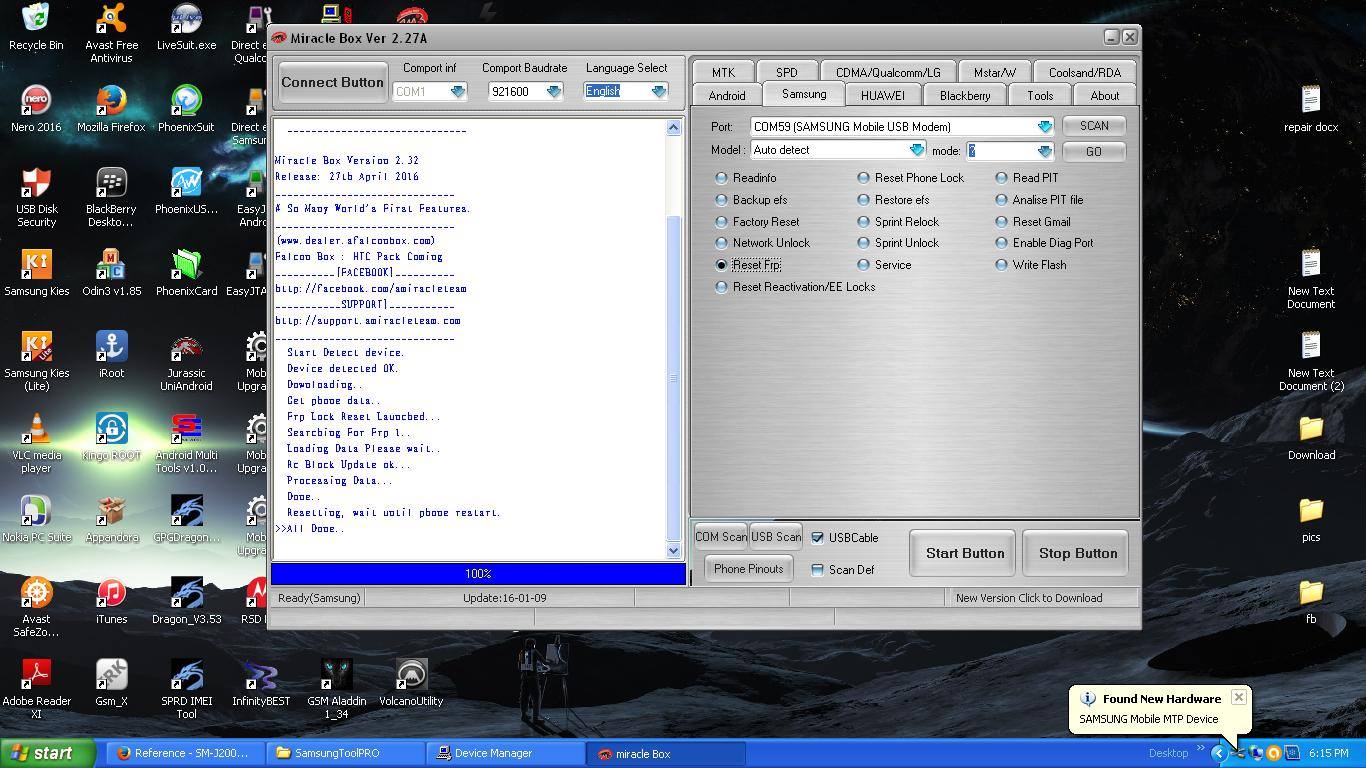Image resolution: width=1366 pixels, height=768 pixels.
Task: Launch InfinityBEST desktop shortcut
Action: click(261, 683)
